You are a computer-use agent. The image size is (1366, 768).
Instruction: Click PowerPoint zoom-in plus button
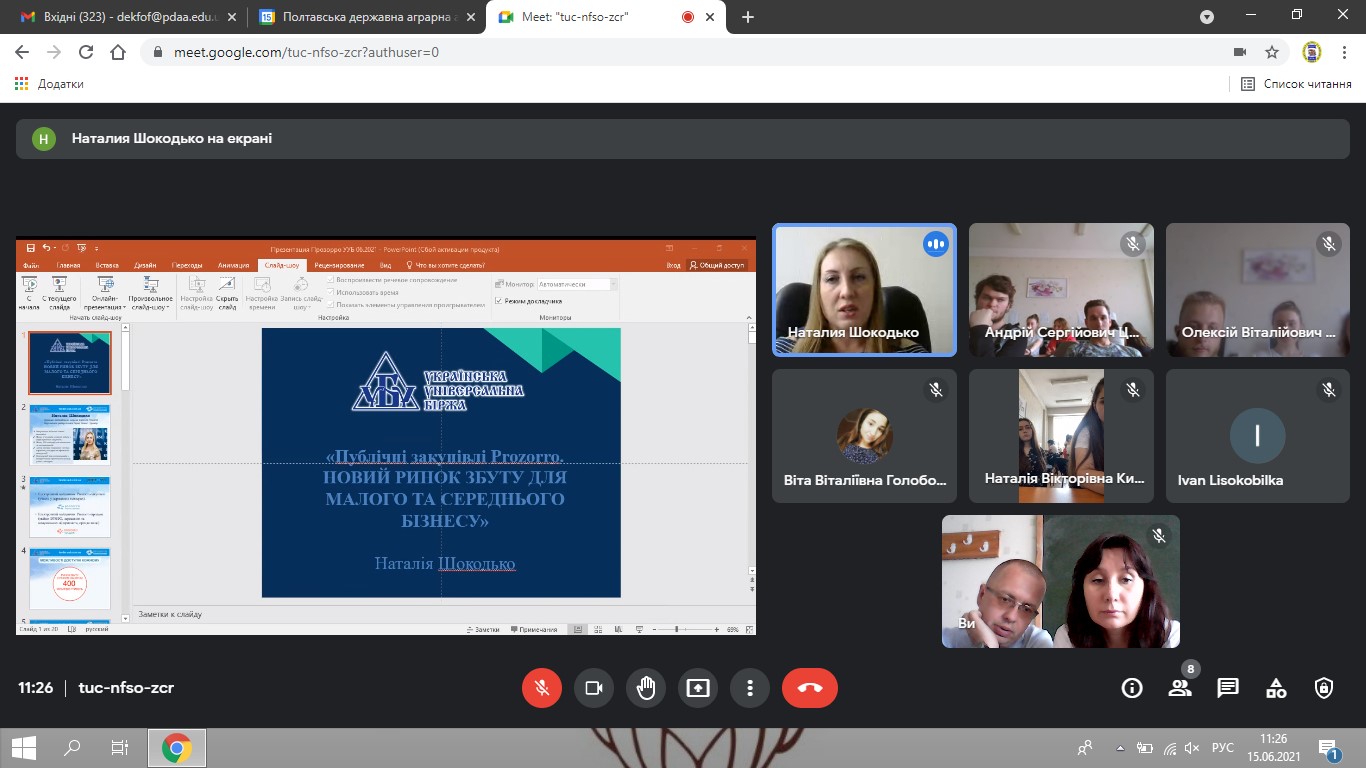[x=716, y=629]
